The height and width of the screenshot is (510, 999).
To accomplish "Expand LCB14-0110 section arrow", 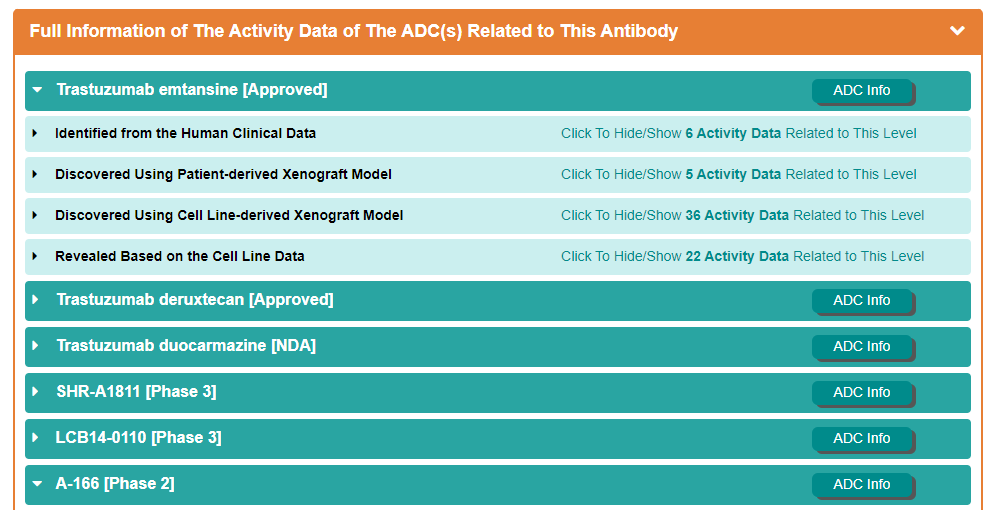I will tap(37, 438).
